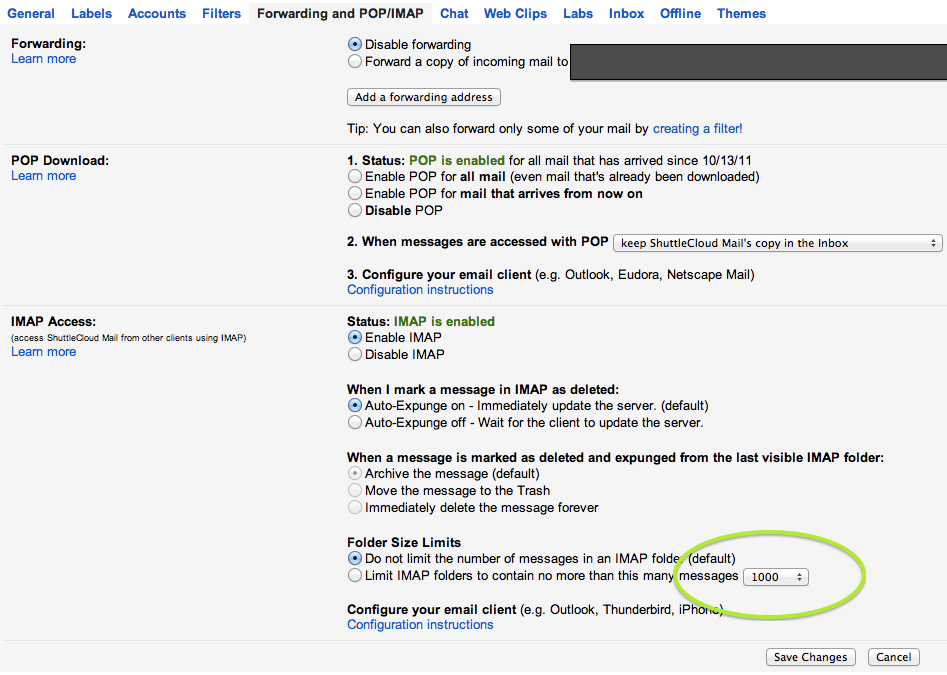Click Add a forwarding address button
Screen dimensions: 947x675
click(x=423, y=97)
